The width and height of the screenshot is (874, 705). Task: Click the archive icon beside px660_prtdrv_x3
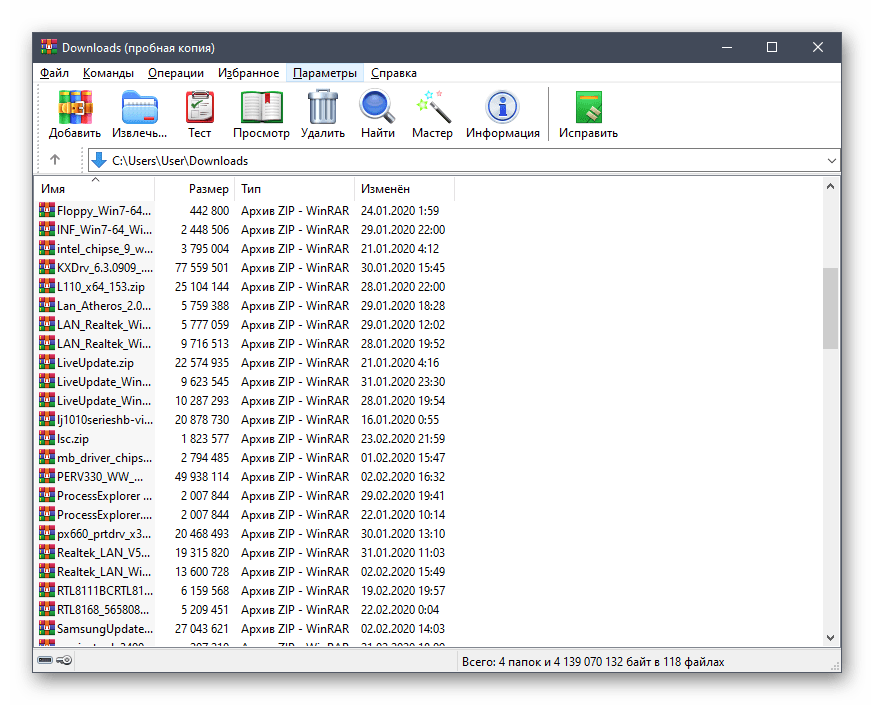coord(47,533)
